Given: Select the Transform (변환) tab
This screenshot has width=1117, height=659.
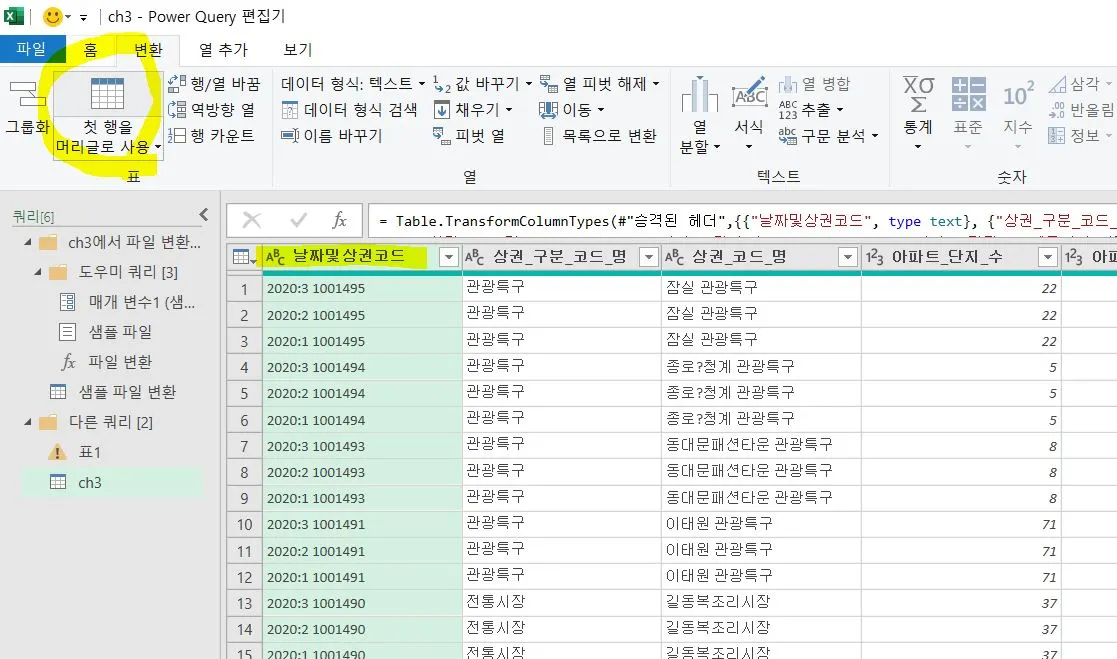Looking at the screenshot, I should pos(149,50).
